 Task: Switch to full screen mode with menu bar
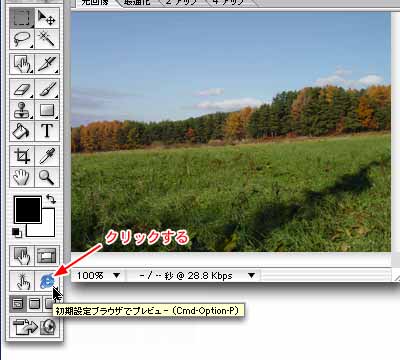[34, 304]
